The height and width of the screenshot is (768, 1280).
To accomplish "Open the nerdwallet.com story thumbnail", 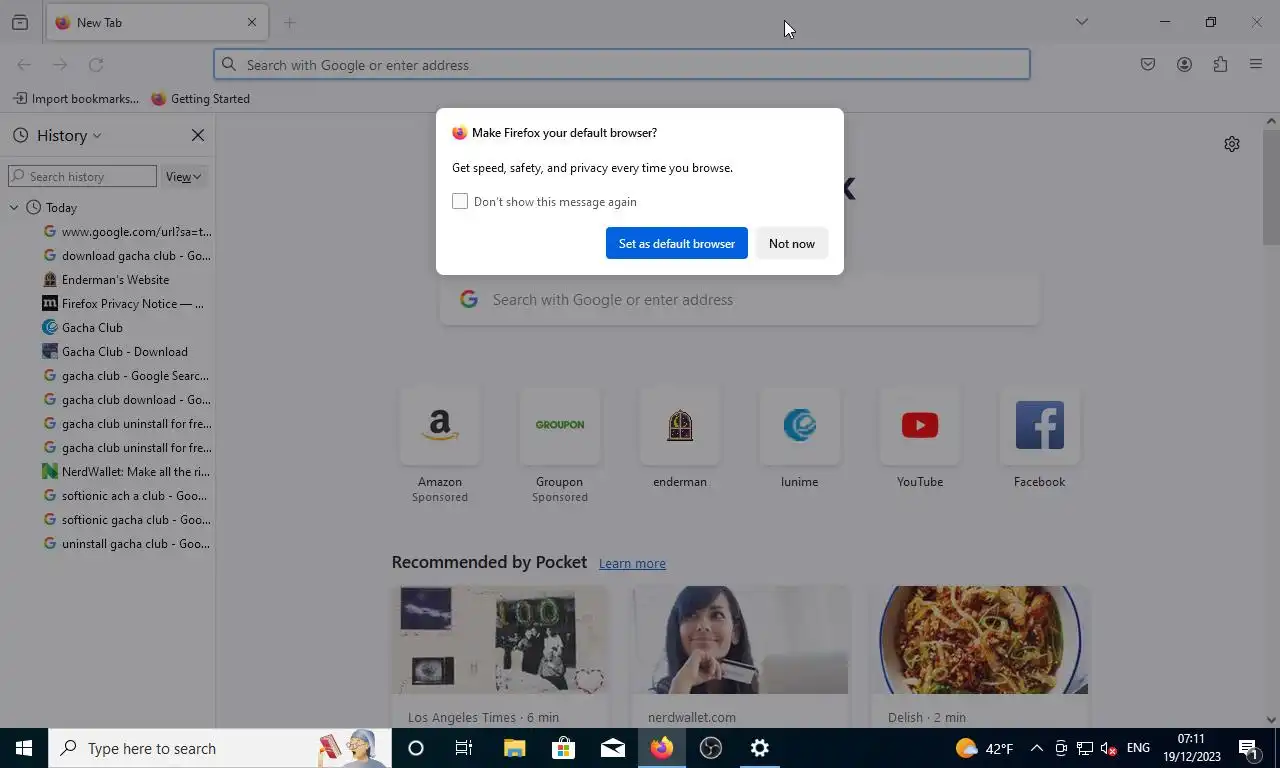I will [x=740, y=640].
